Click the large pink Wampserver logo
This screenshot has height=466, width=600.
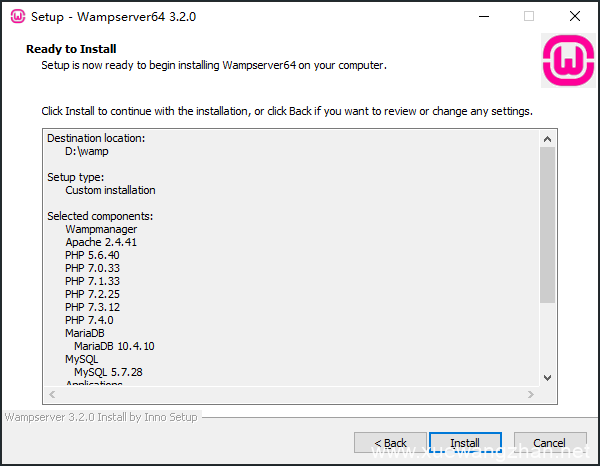568,61
